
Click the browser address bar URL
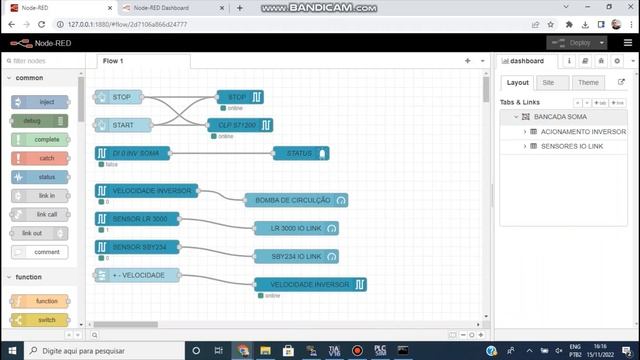coord(127,24)
